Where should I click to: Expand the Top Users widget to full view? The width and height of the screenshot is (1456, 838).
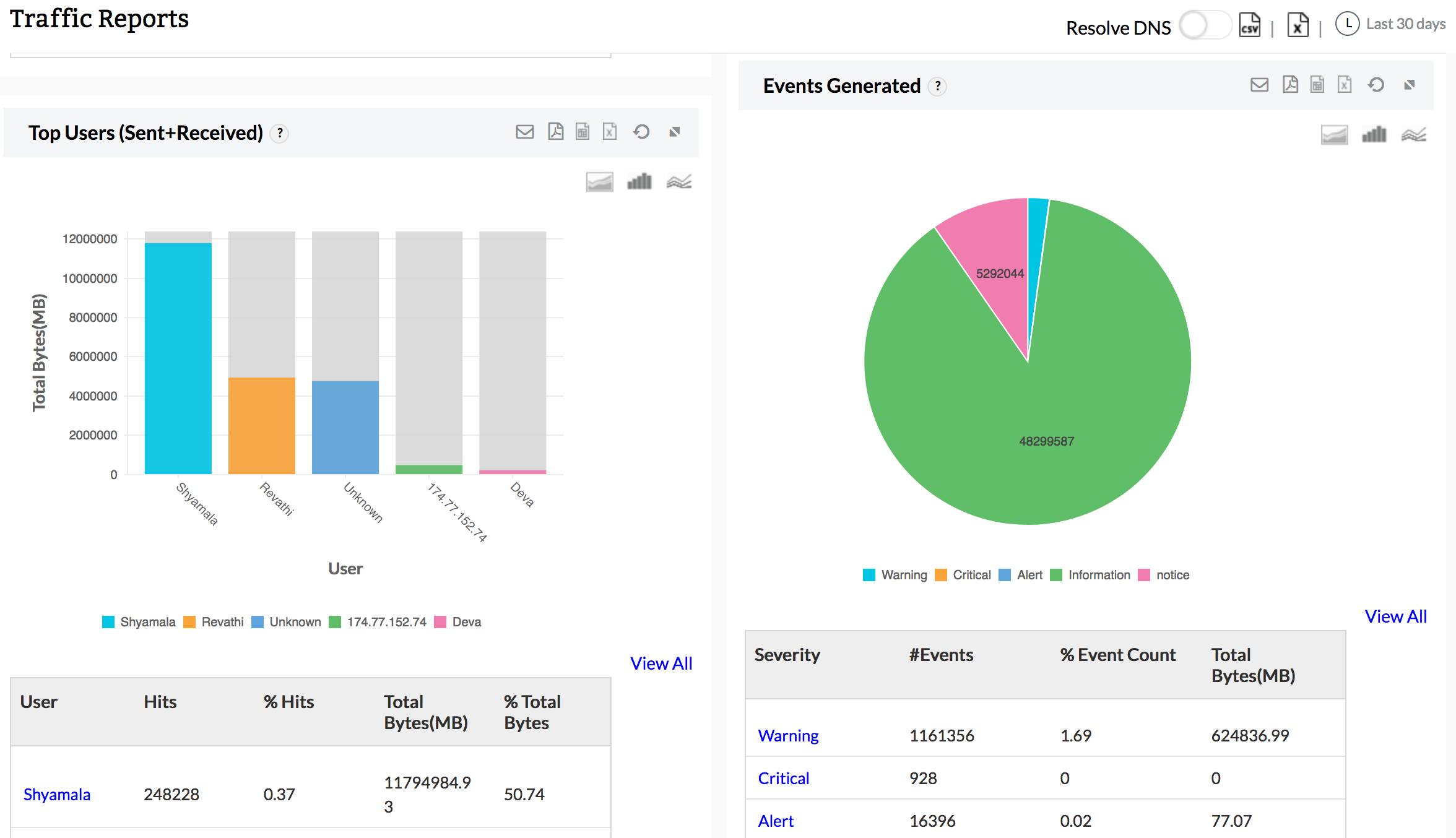[675, 132]
